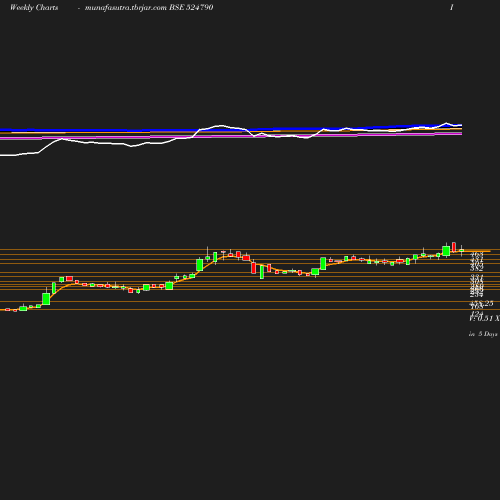Click the "Weekly Charts" title text
The height and width of the screenshot is (500, 500).
pyautogui.click(x=34, y=8)
